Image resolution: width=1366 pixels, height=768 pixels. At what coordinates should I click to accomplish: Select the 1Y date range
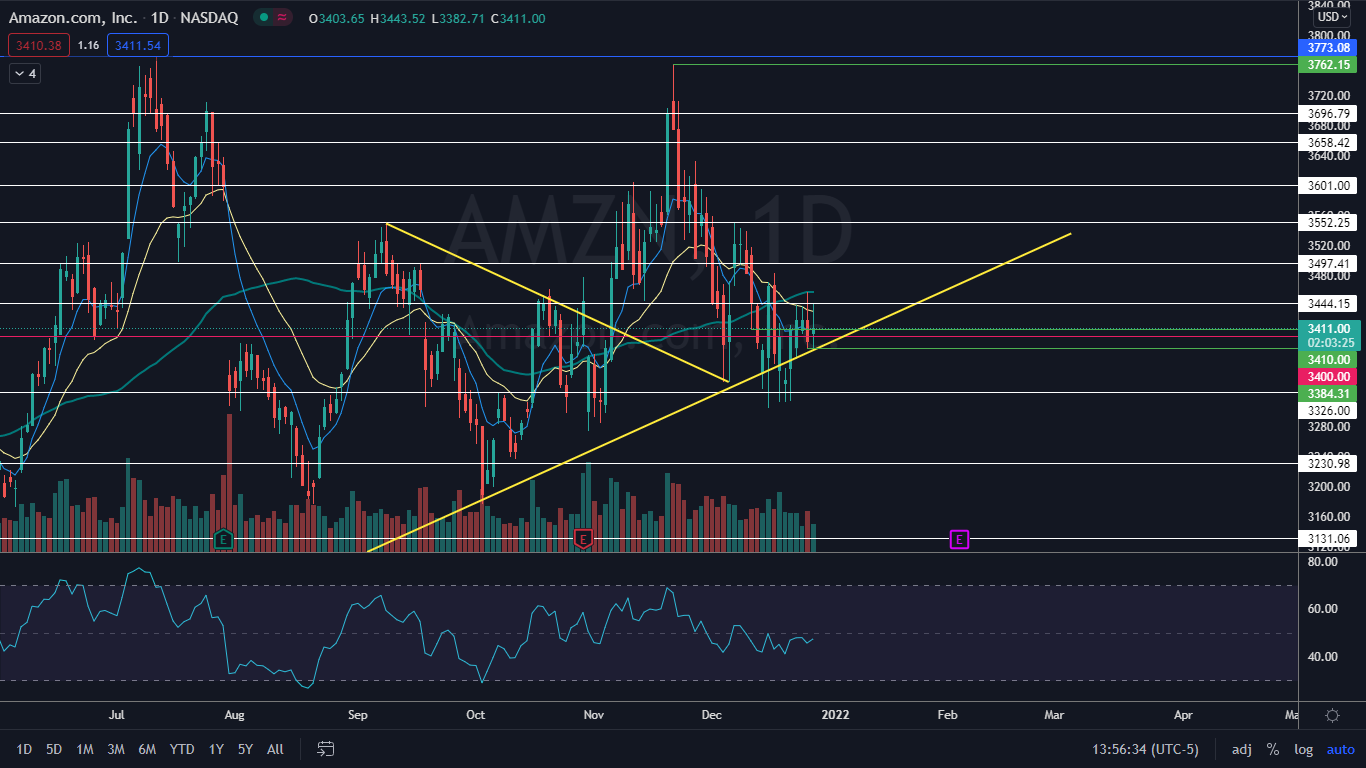[x=216, y=749]
